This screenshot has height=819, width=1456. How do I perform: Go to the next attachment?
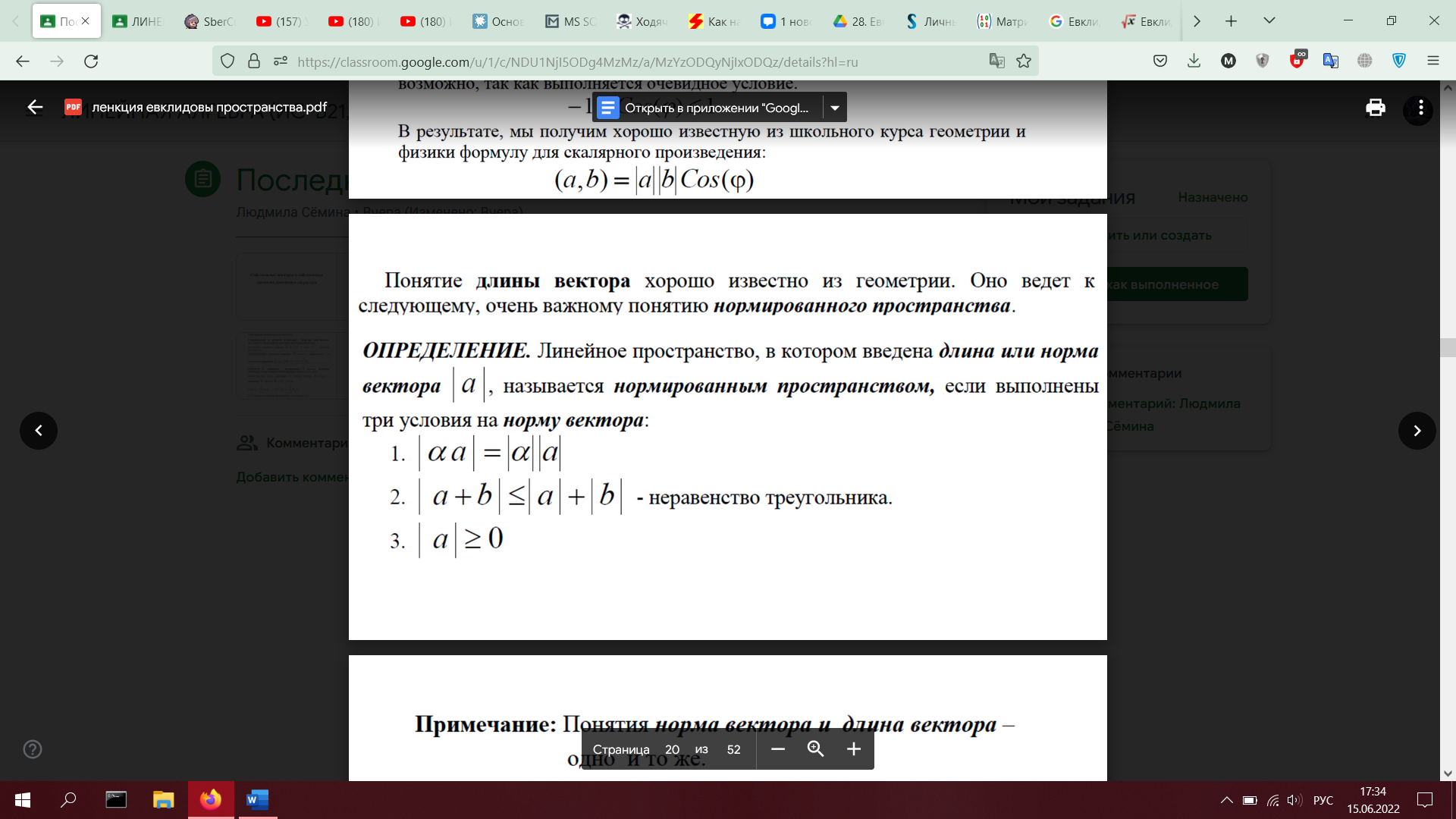click(1417, 431)
